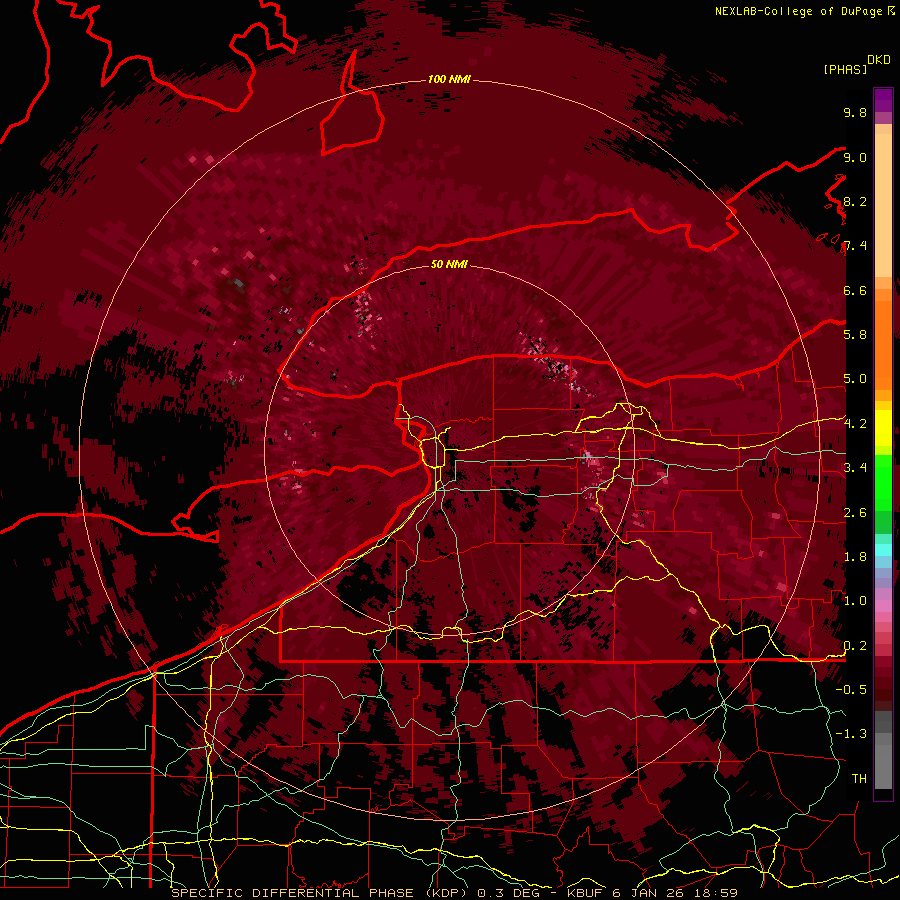
Task: Click the 50 NMI range ring label
Action: click(x=449, y=264)
